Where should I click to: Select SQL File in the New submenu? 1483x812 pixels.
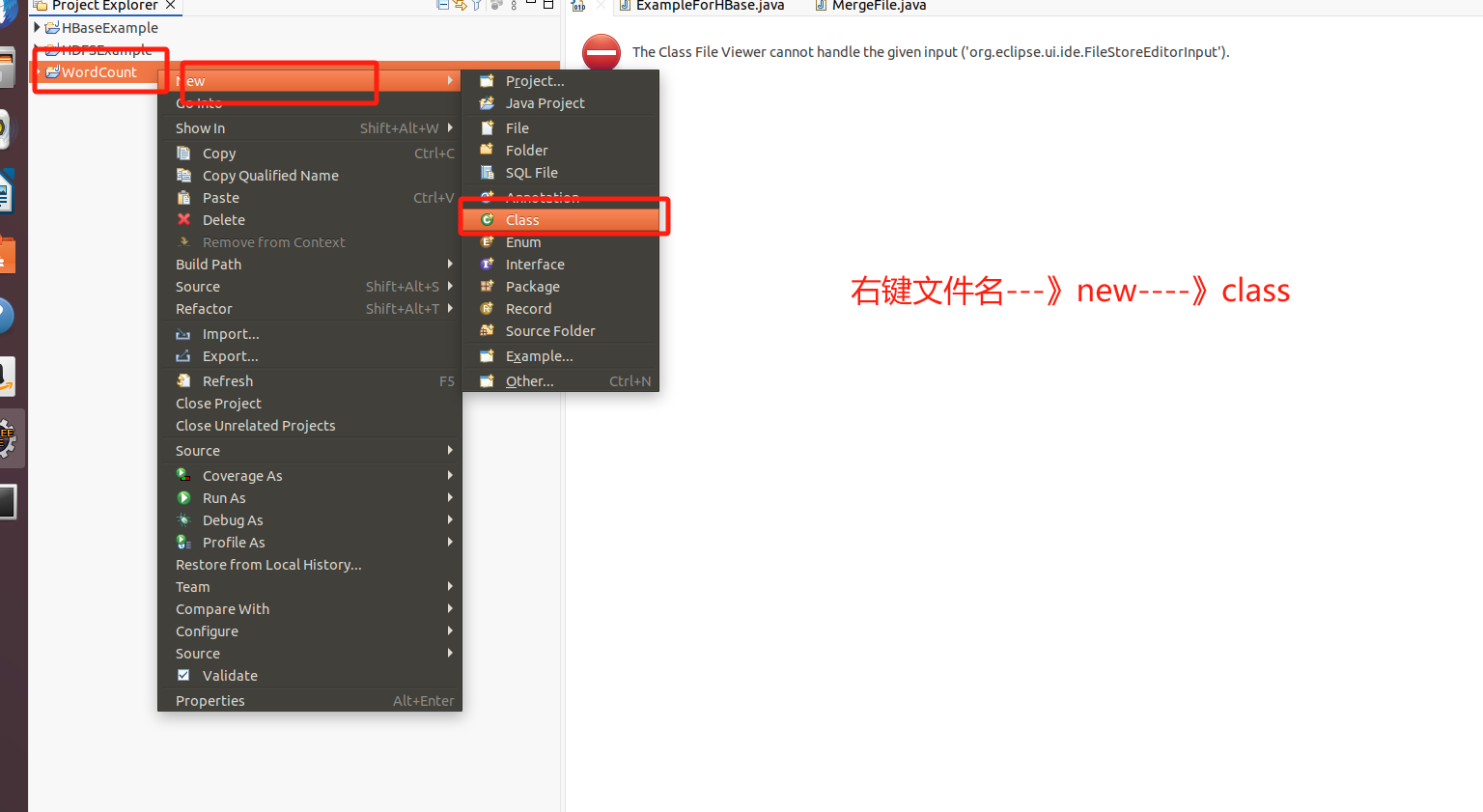click(561, 173)
